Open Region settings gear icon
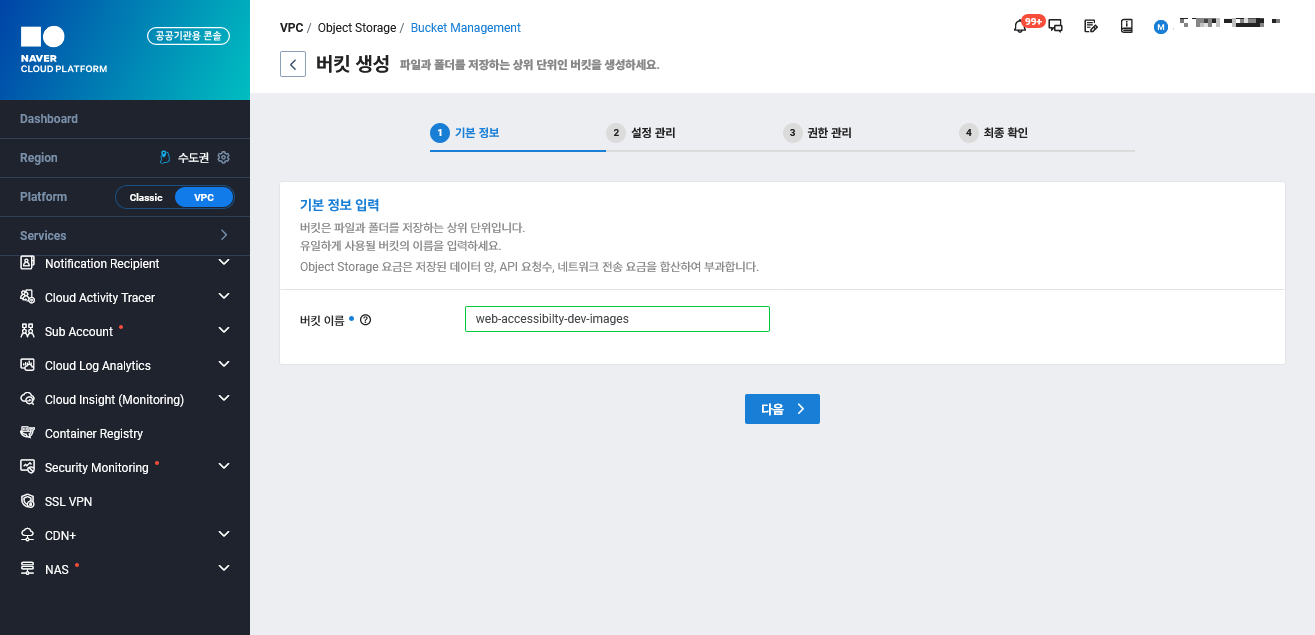 224,158
